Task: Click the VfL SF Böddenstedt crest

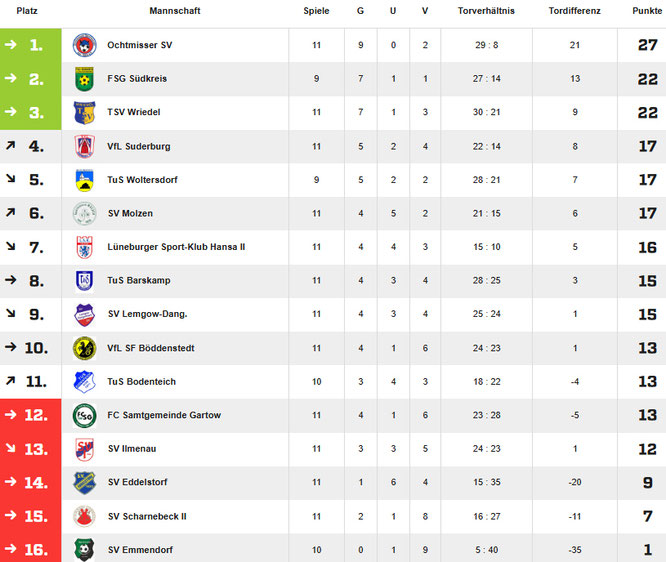Action: [84, 348]
